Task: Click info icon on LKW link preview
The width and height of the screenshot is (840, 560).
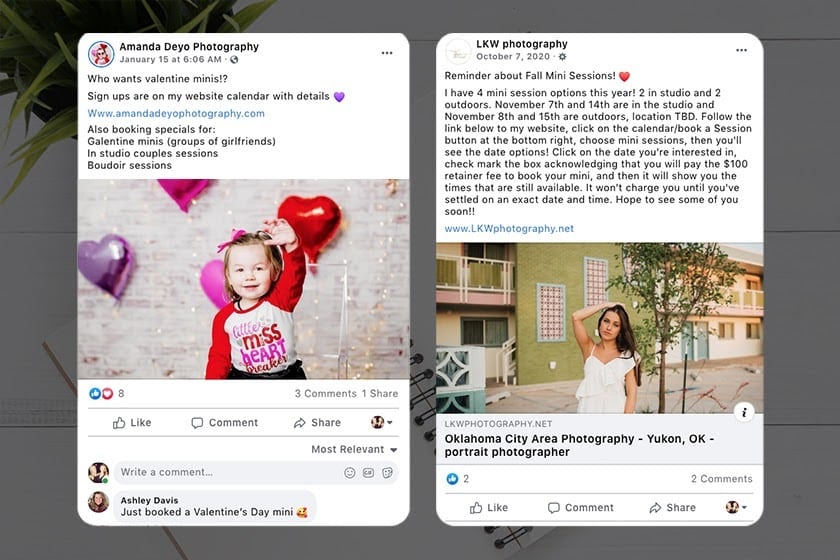Action: (744, 412)
